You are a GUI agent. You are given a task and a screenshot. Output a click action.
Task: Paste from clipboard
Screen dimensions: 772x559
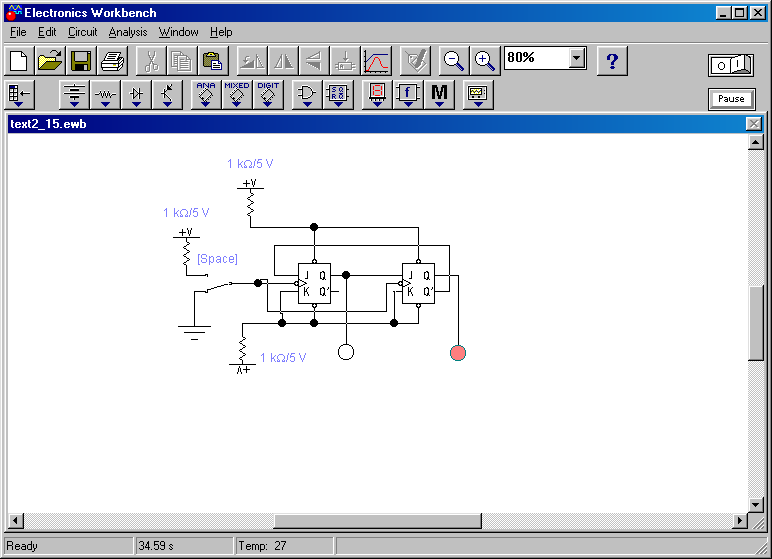(x=213, y=61)
